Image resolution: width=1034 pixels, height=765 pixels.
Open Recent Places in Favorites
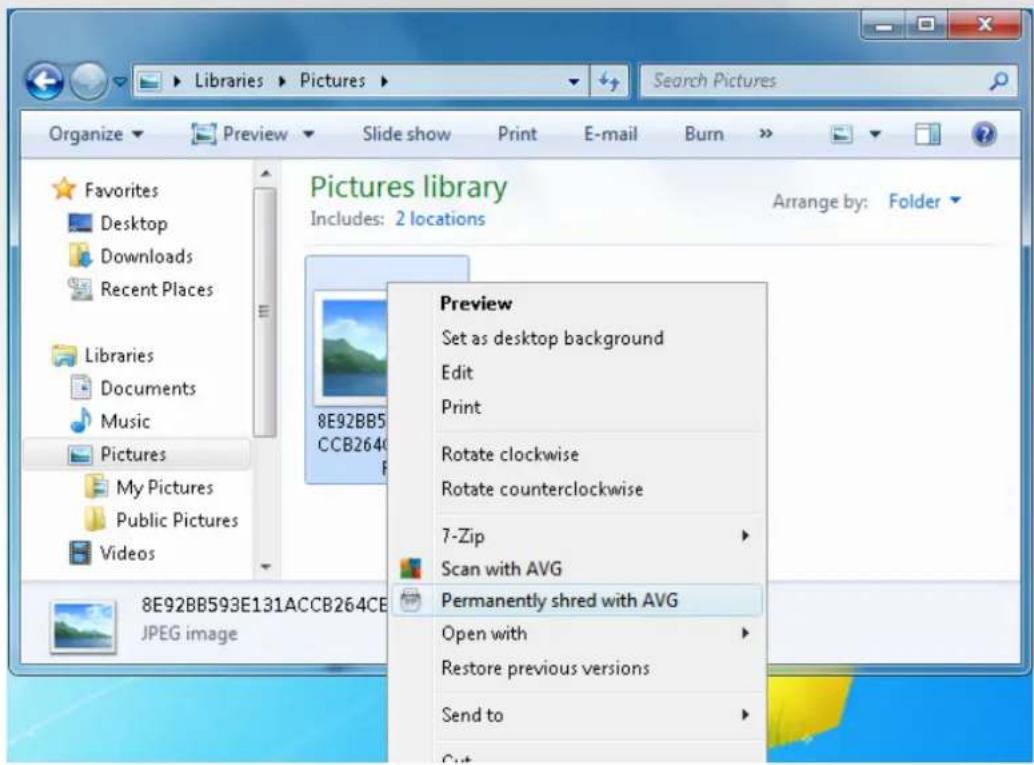[157, 290]
